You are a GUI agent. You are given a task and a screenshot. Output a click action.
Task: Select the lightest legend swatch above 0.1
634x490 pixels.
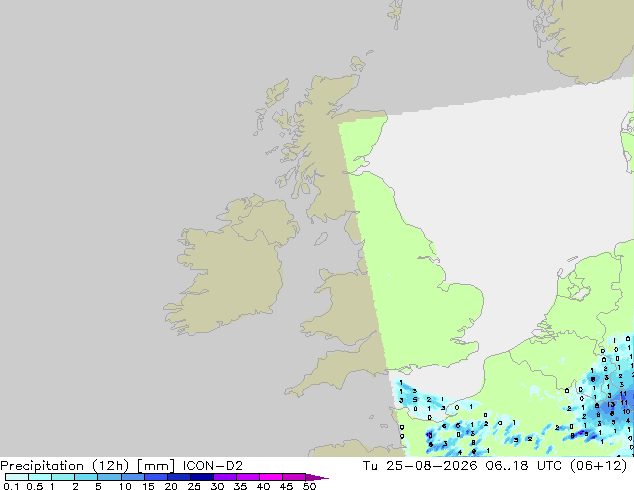(x=17, y=477)
